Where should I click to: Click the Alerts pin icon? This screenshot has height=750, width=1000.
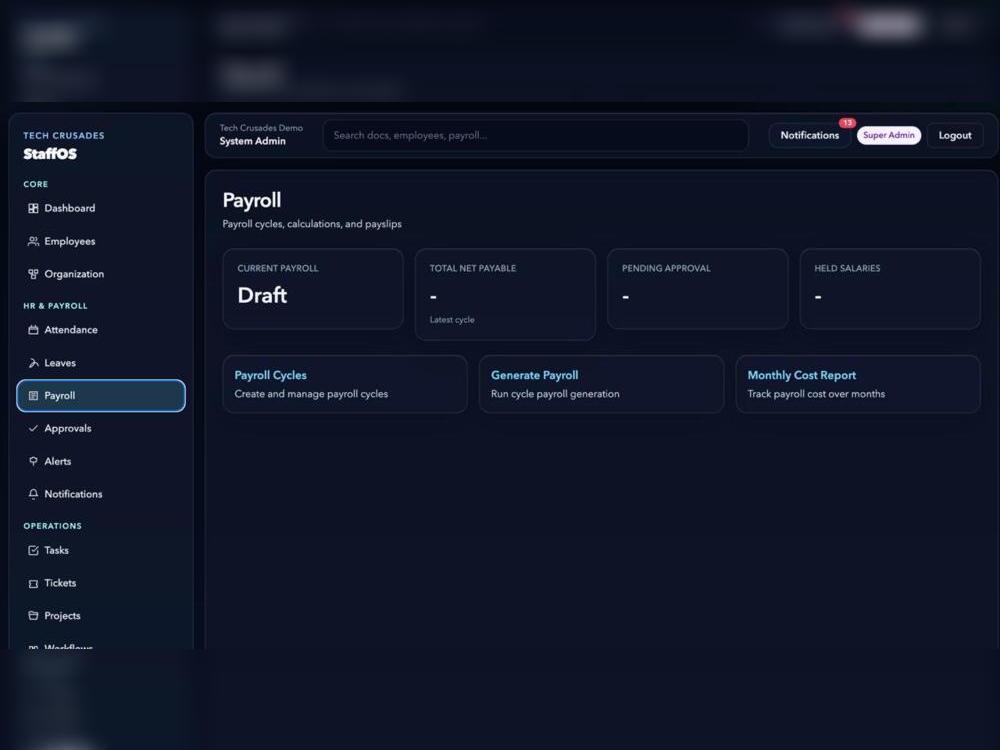point(33,461)
